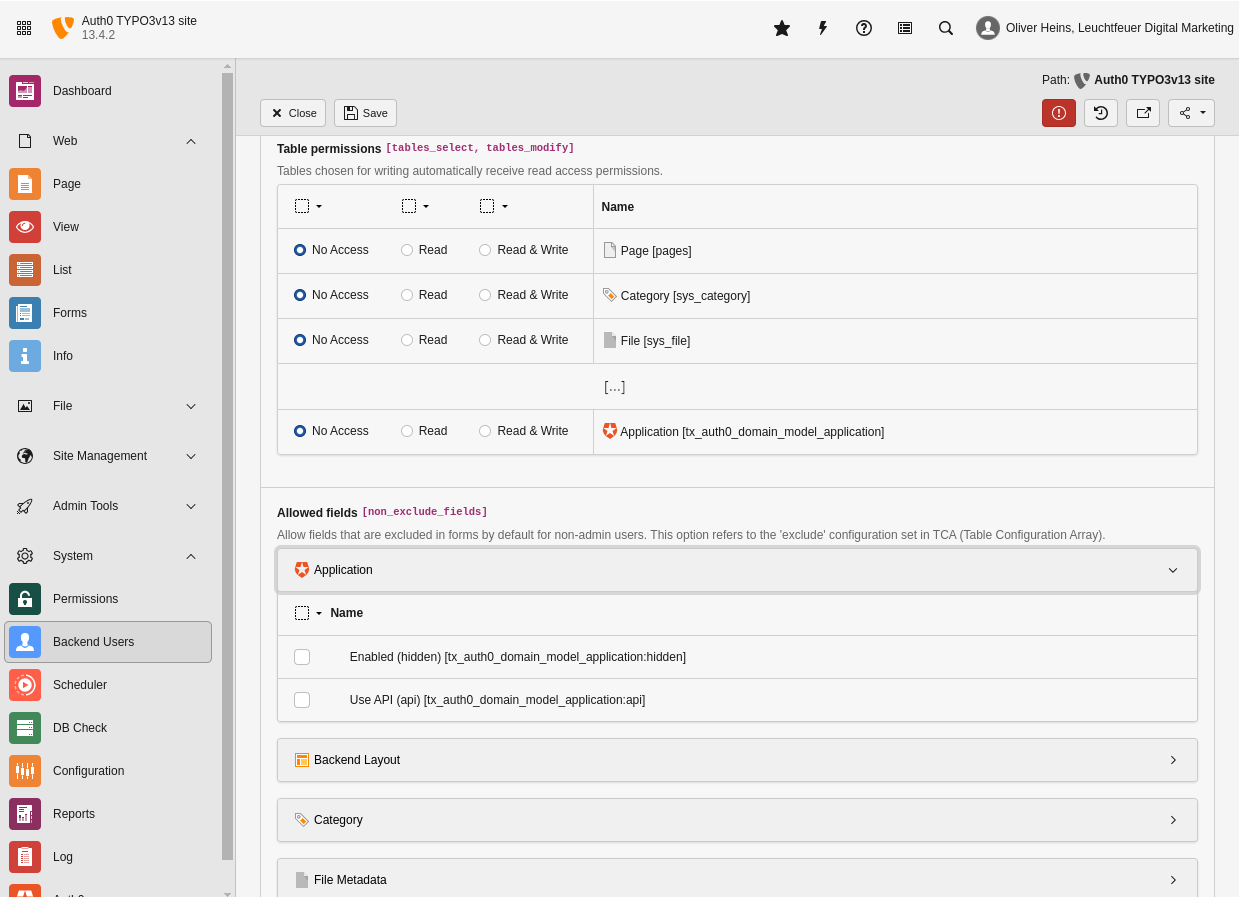The image size is (1240, 897).
Task: Click user avatar of Oliver Heins
Action: click(x=988, y=28)
